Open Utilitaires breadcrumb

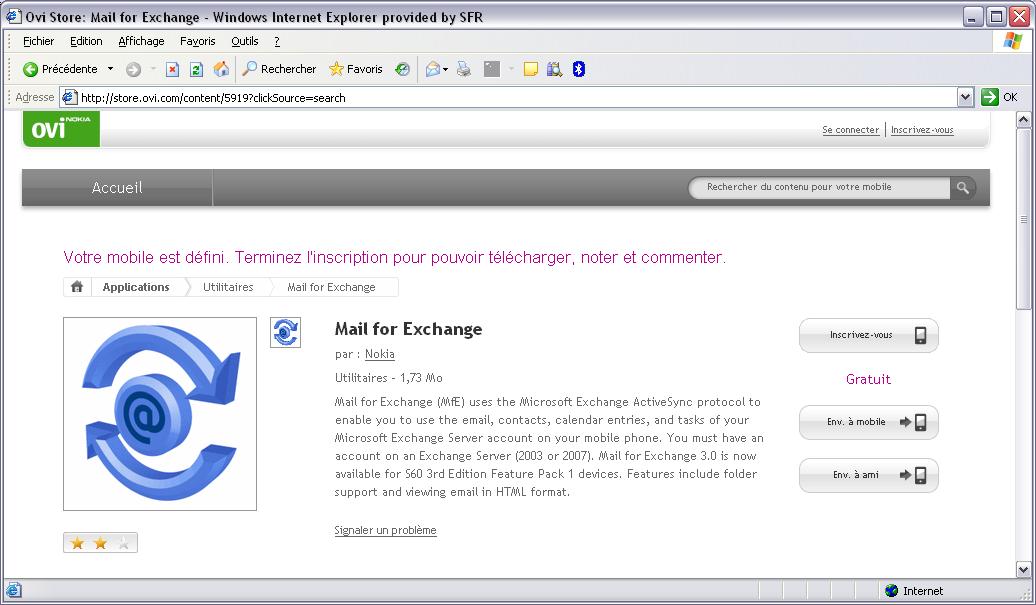228,287
